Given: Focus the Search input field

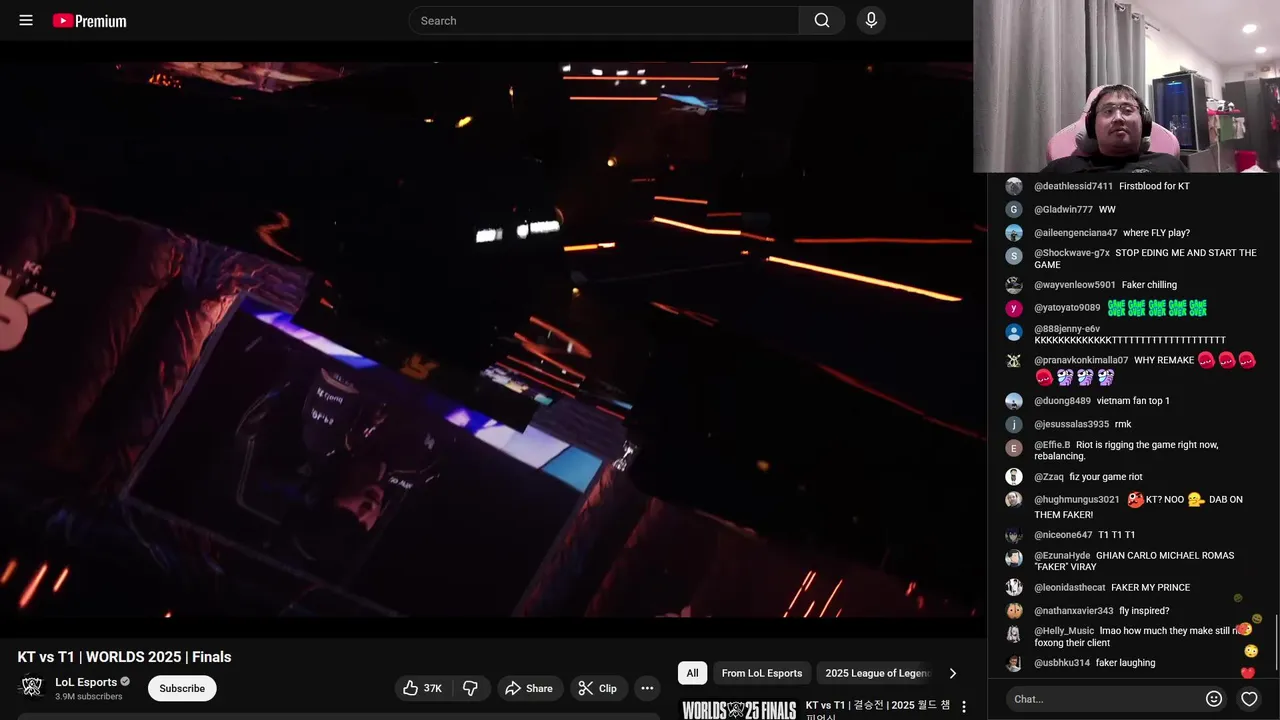Looking at the screenshot, I should [604, 20].
